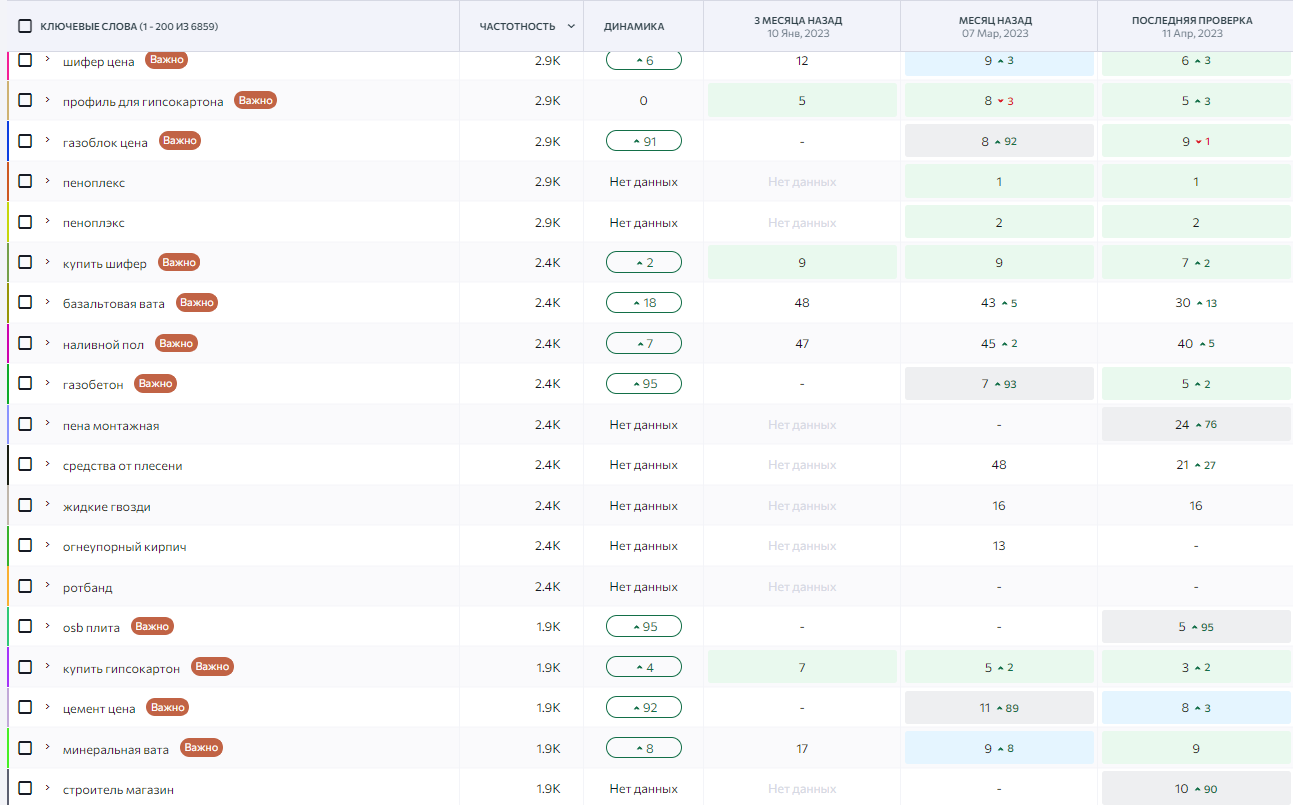Image resolution: width=1293 pixels, height=805 pixels.
Task: Tick the select-all checkbox in the header
Action: (25, 26)
